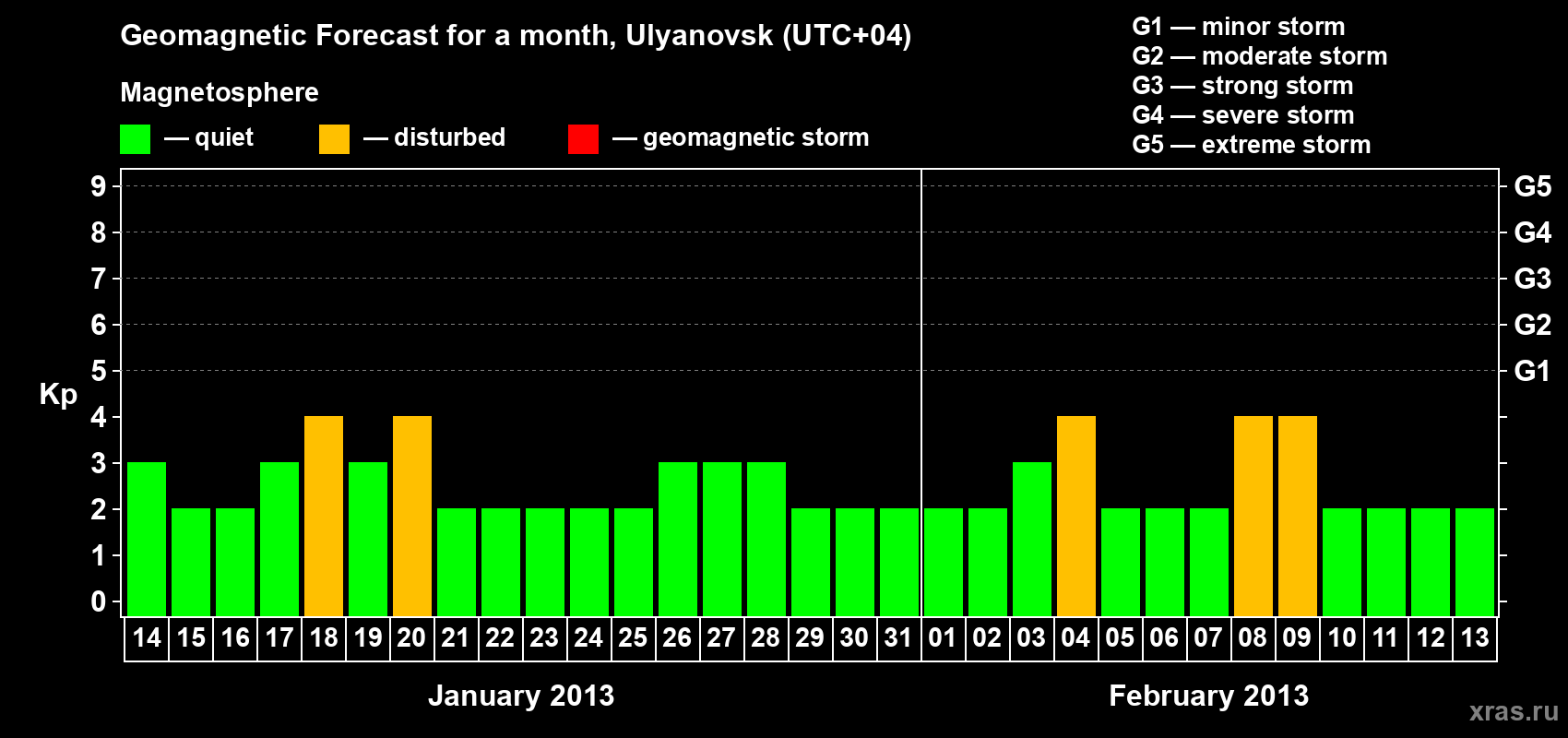Click the G5 label on right axis

tap(1533, 186)
